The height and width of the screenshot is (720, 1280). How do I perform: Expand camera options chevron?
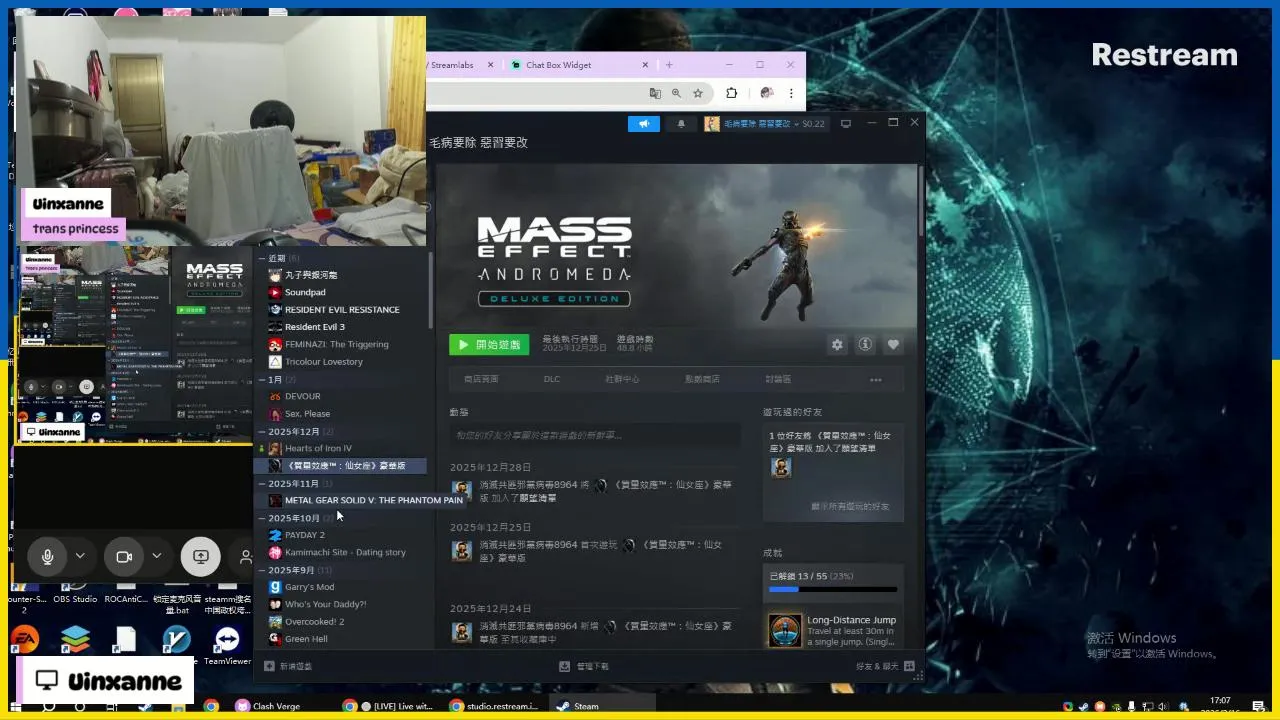tap(156, 556)
